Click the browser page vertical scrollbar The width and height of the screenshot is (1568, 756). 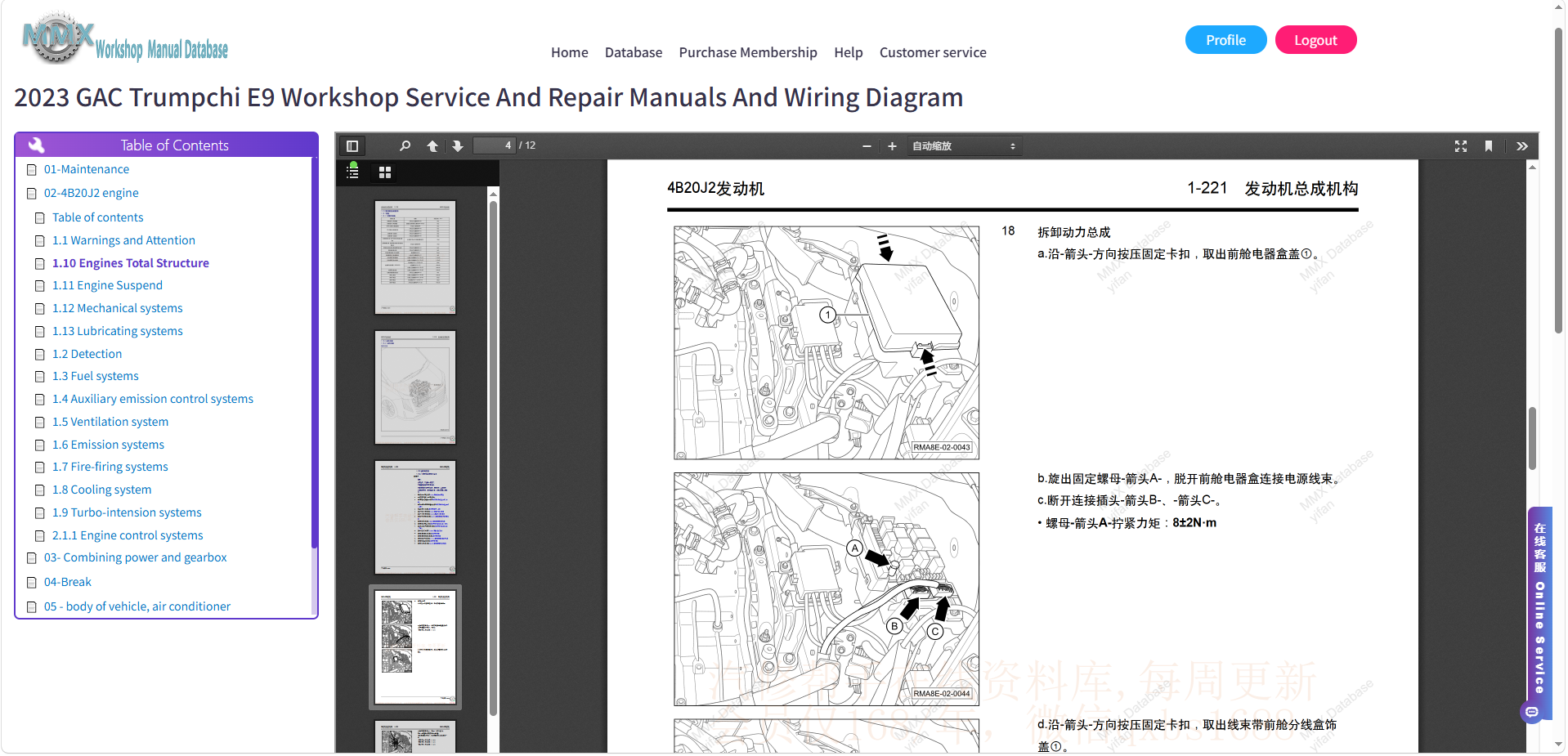pyautogui.click(x=1559, y=180)
